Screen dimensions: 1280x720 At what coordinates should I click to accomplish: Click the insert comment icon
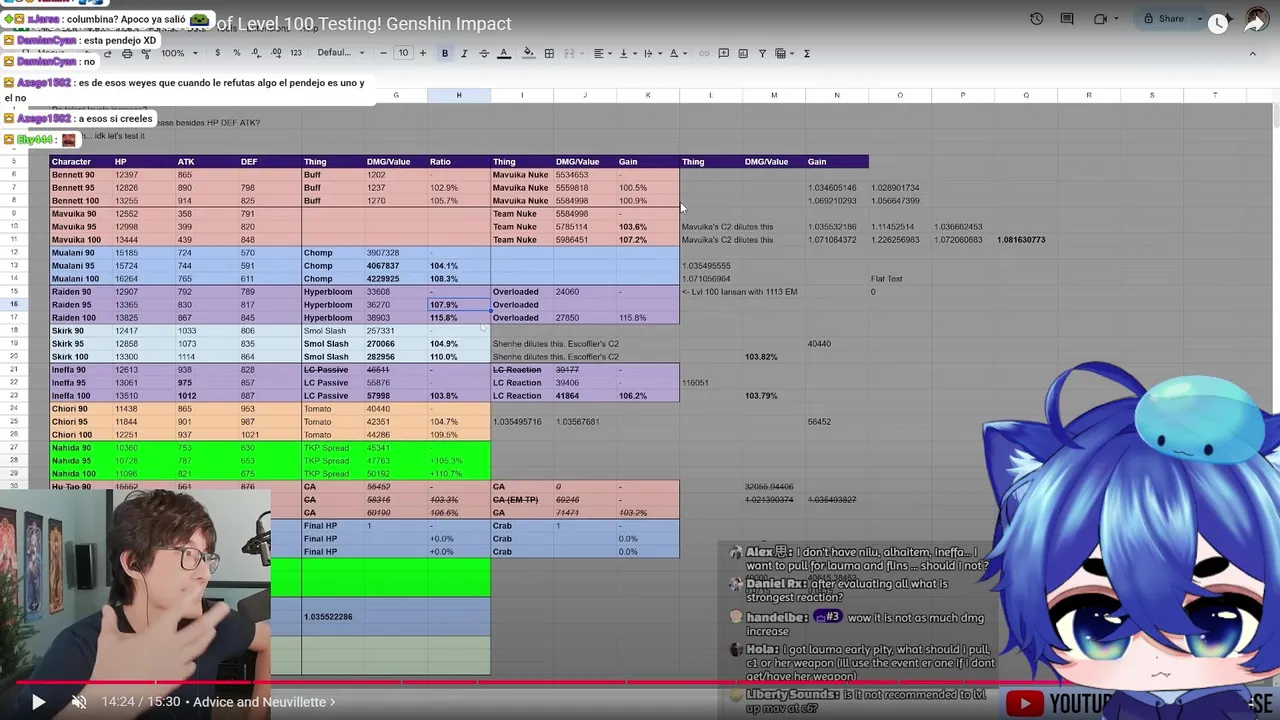click(724, 53)
